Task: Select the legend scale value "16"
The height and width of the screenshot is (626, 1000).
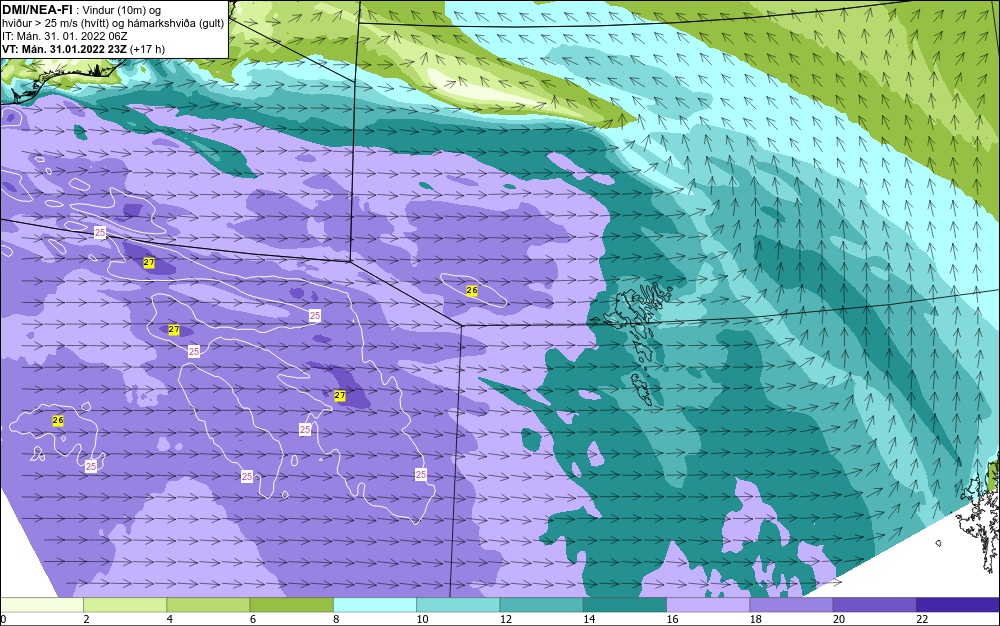Action: pos(672,619)
